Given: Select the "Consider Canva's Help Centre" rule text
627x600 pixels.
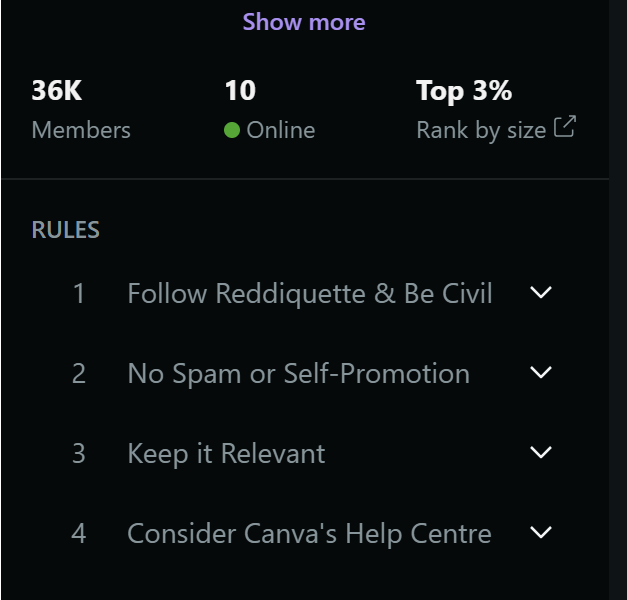Looking at the screenshot, I should tap(309, 534).
